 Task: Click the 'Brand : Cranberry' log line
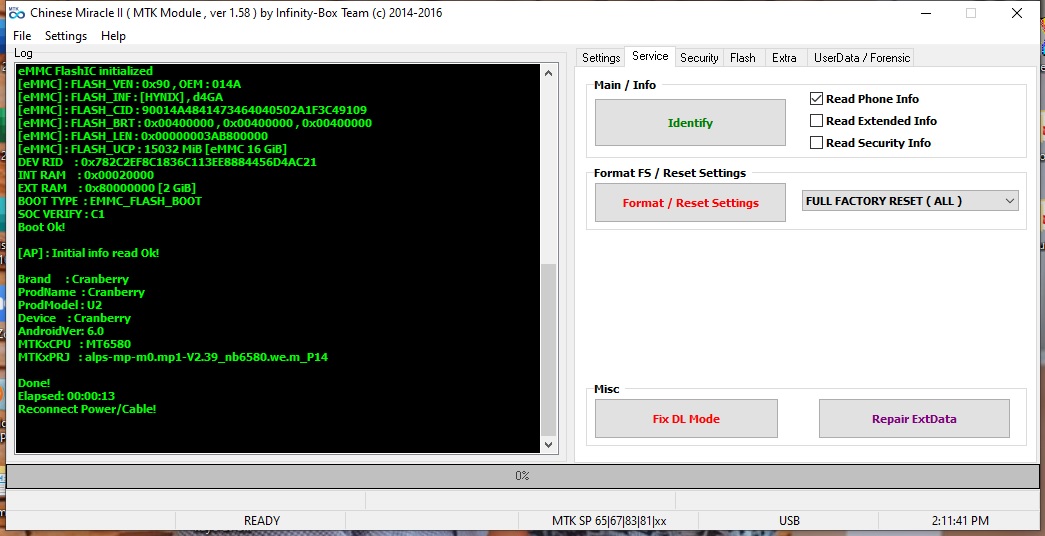(73, 279)
